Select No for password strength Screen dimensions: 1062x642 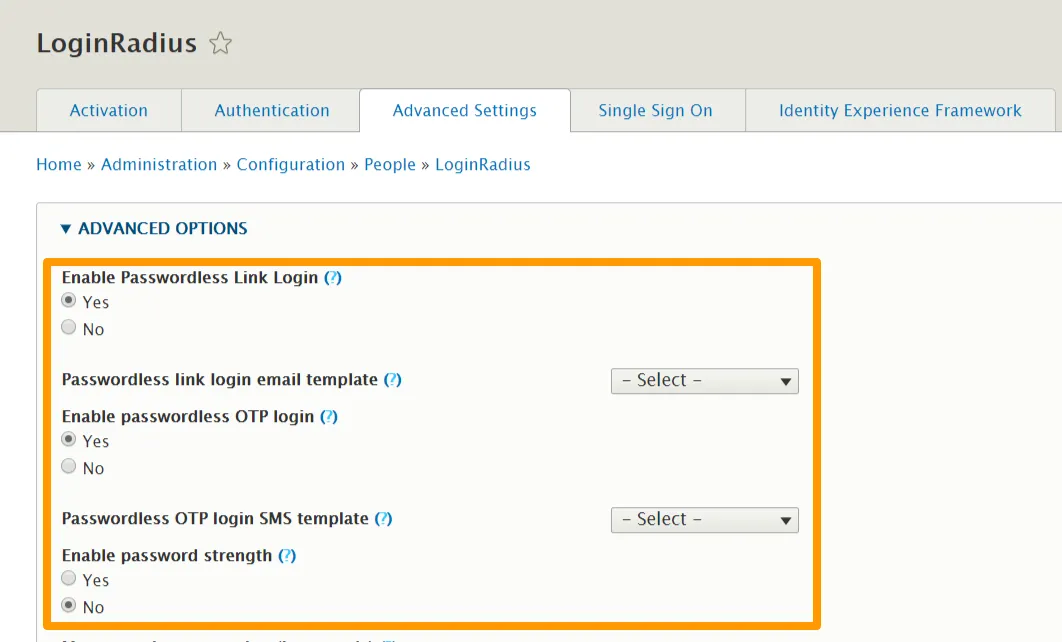point(69,606)
